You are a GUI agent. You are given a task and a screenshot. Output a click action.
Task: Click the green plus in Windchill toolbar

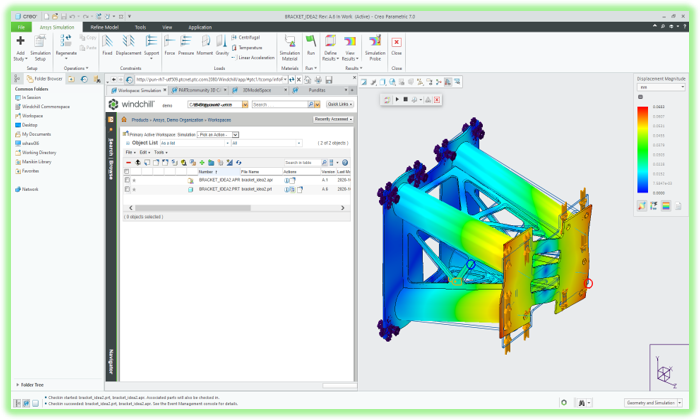point(202,162)
